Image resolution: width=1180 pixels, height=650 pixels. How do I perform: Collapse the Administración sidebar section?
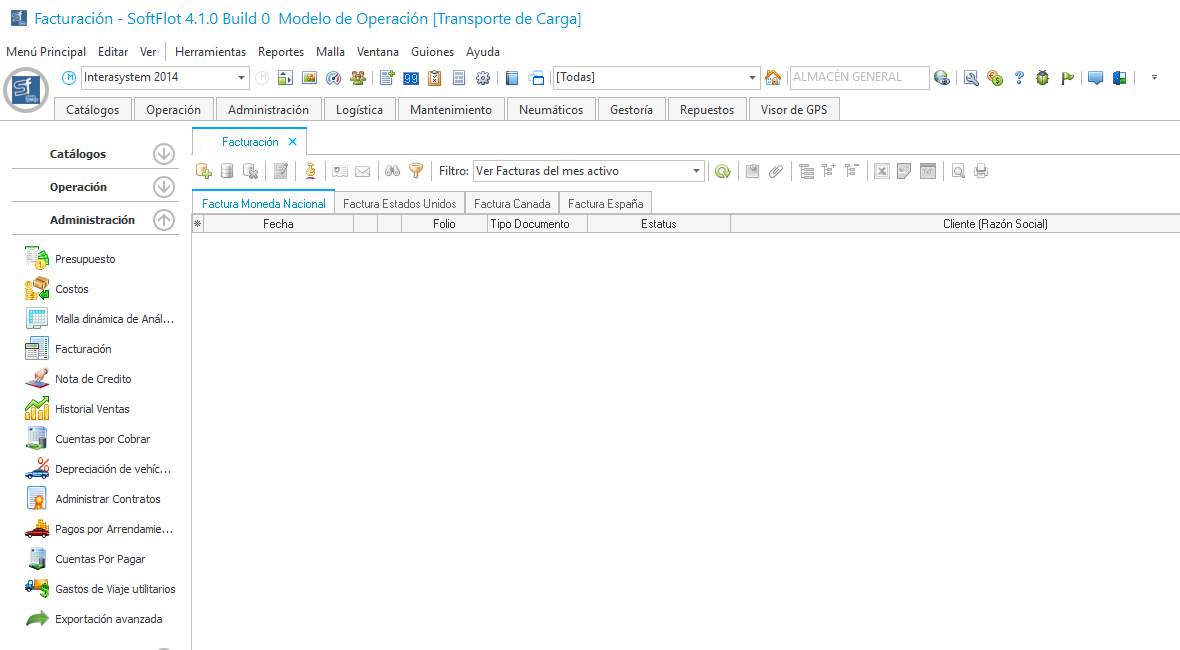click(x=164, y=220)
